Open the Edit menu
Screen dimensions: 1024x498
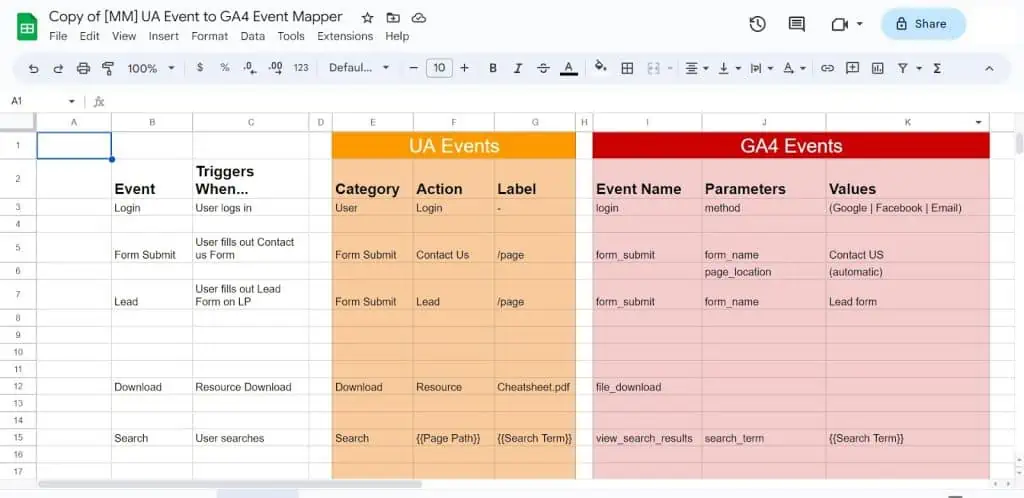pos(89,37)
